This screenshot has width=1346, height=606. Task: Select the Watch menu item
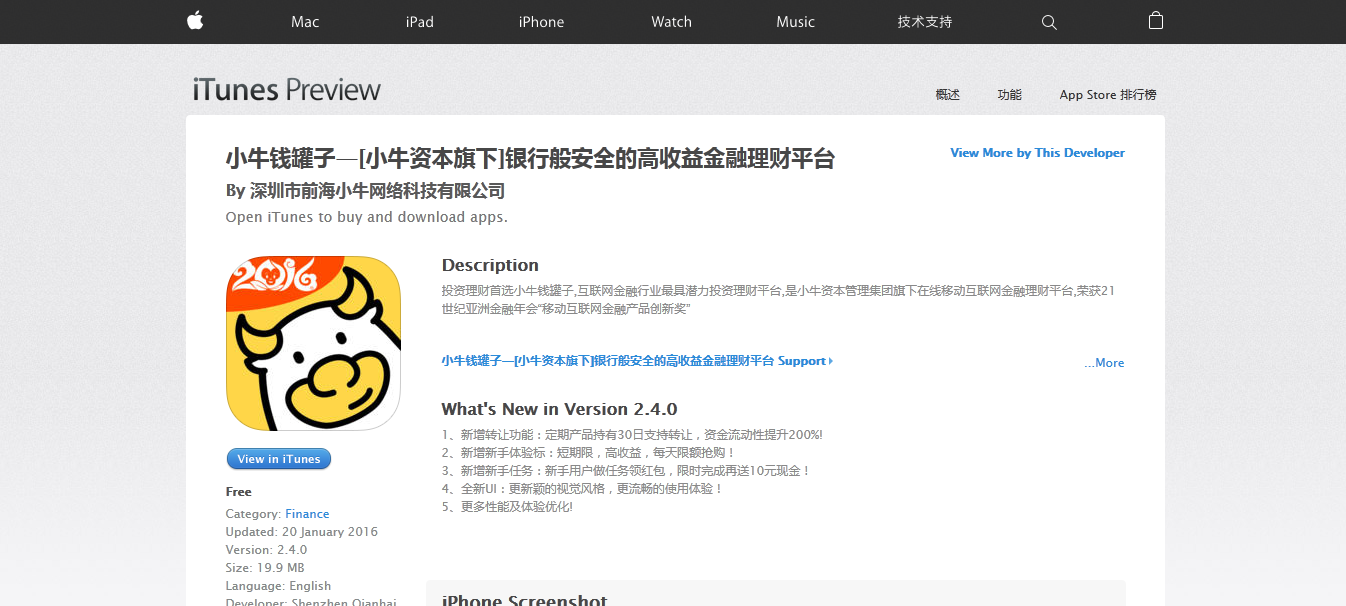coord(671,22)
